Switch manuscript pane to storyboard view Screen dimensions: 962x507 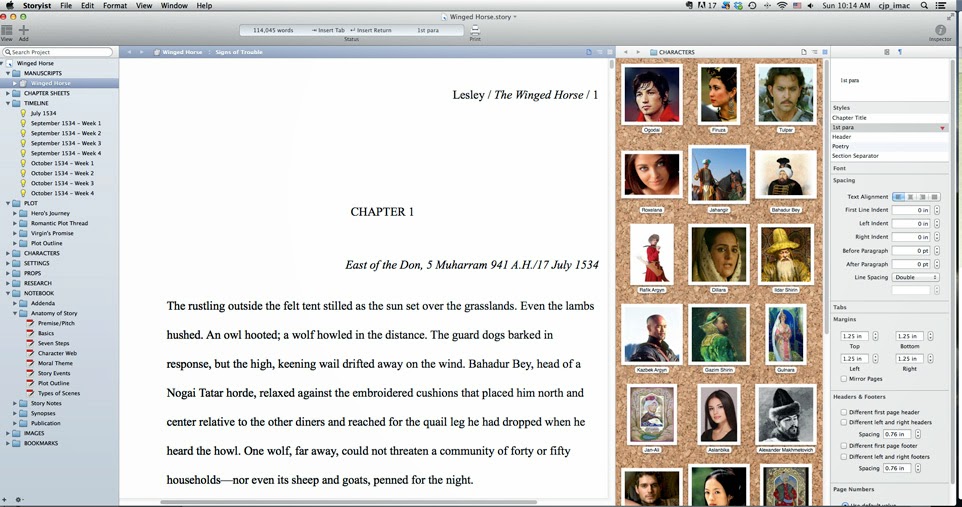(610, 52)
